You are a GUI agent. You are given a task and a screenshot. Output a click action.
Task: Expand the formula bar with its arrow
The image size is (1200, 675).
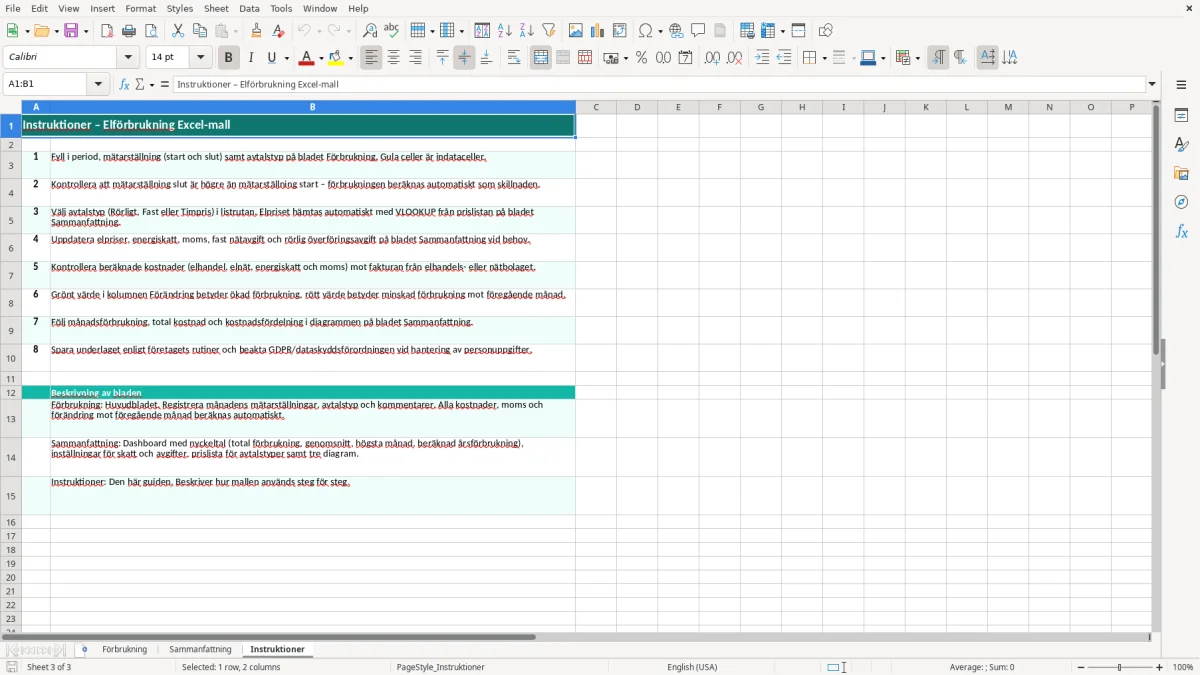click(x=1152, y=85)
